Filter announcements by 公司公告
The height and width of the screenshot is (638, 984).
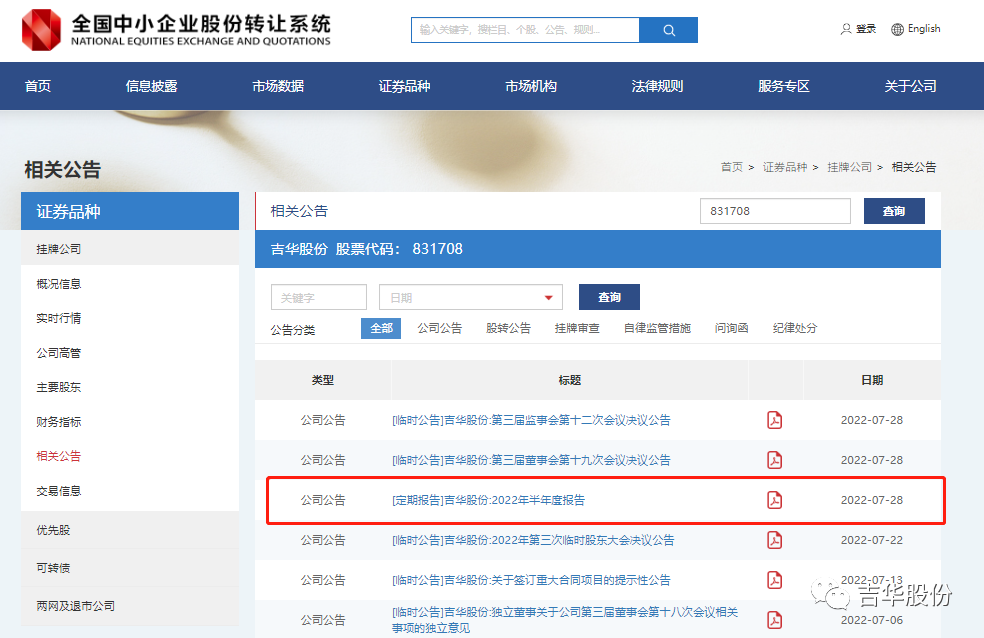pyautogui.click(x=440, y=328)
